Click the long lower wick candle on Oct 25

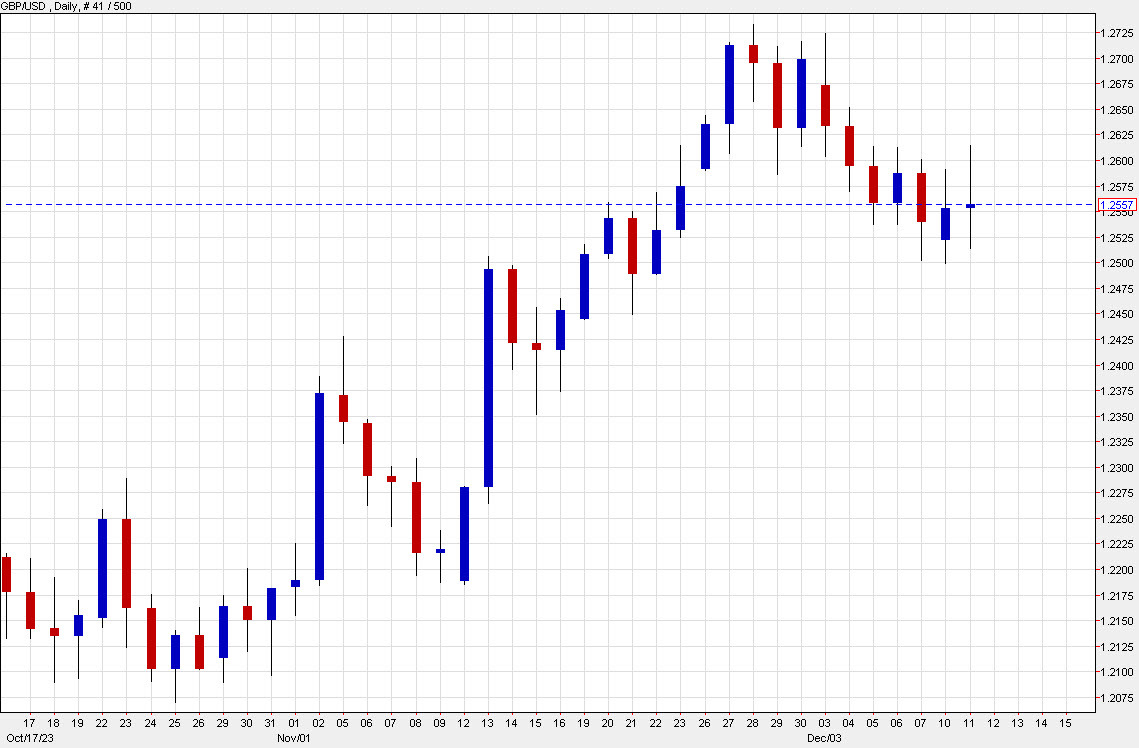point(174,650)
